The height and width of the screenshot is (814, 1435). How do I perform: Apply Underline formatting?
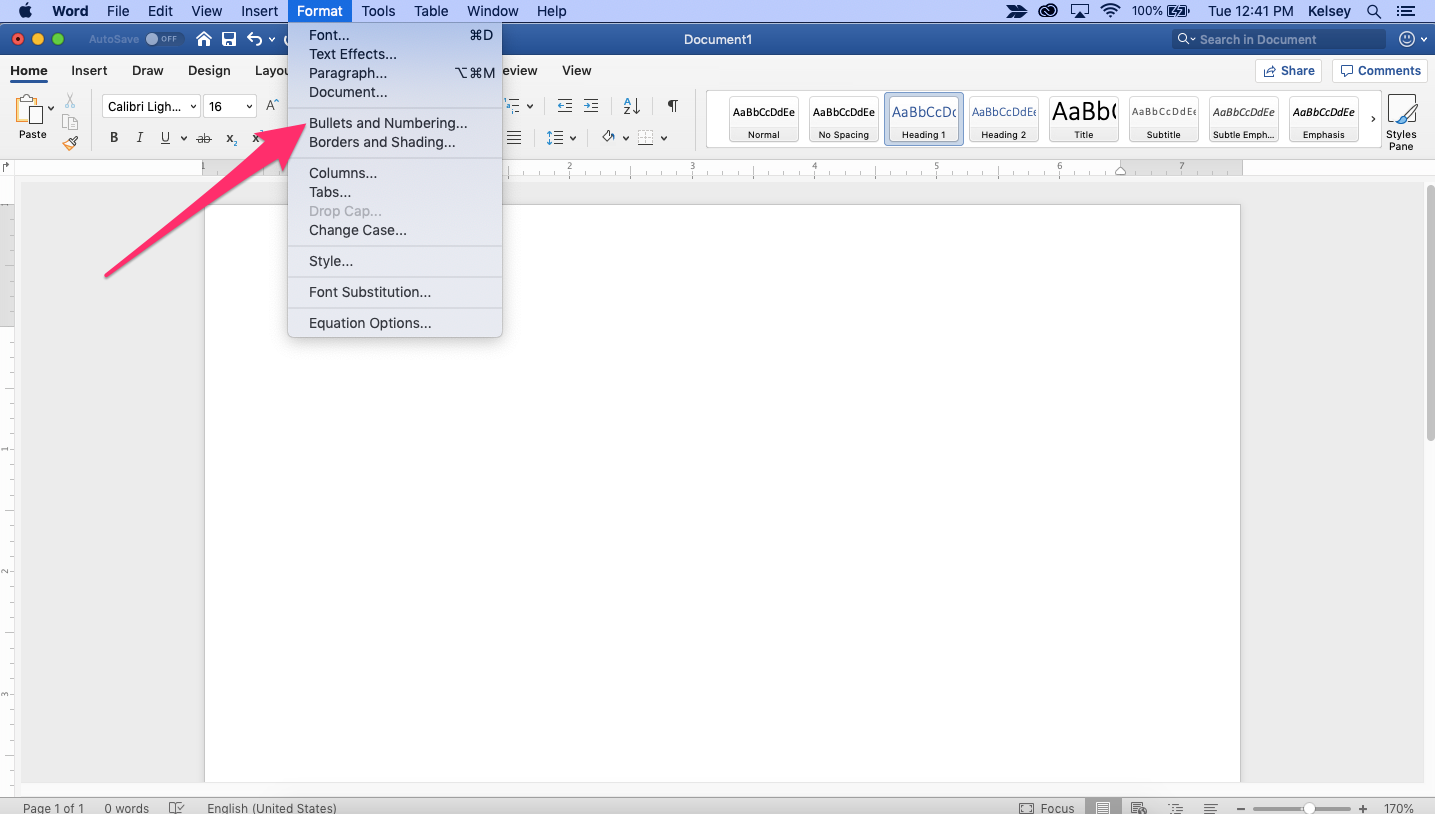(x=165, y=138)
